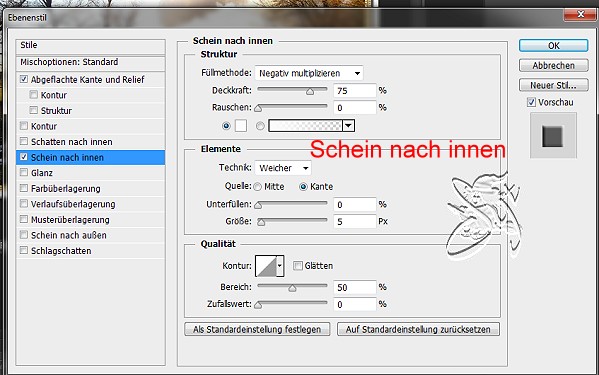Click the Bereich range slider handle
This screenshot has width=599, height=375.
(292, 288)
